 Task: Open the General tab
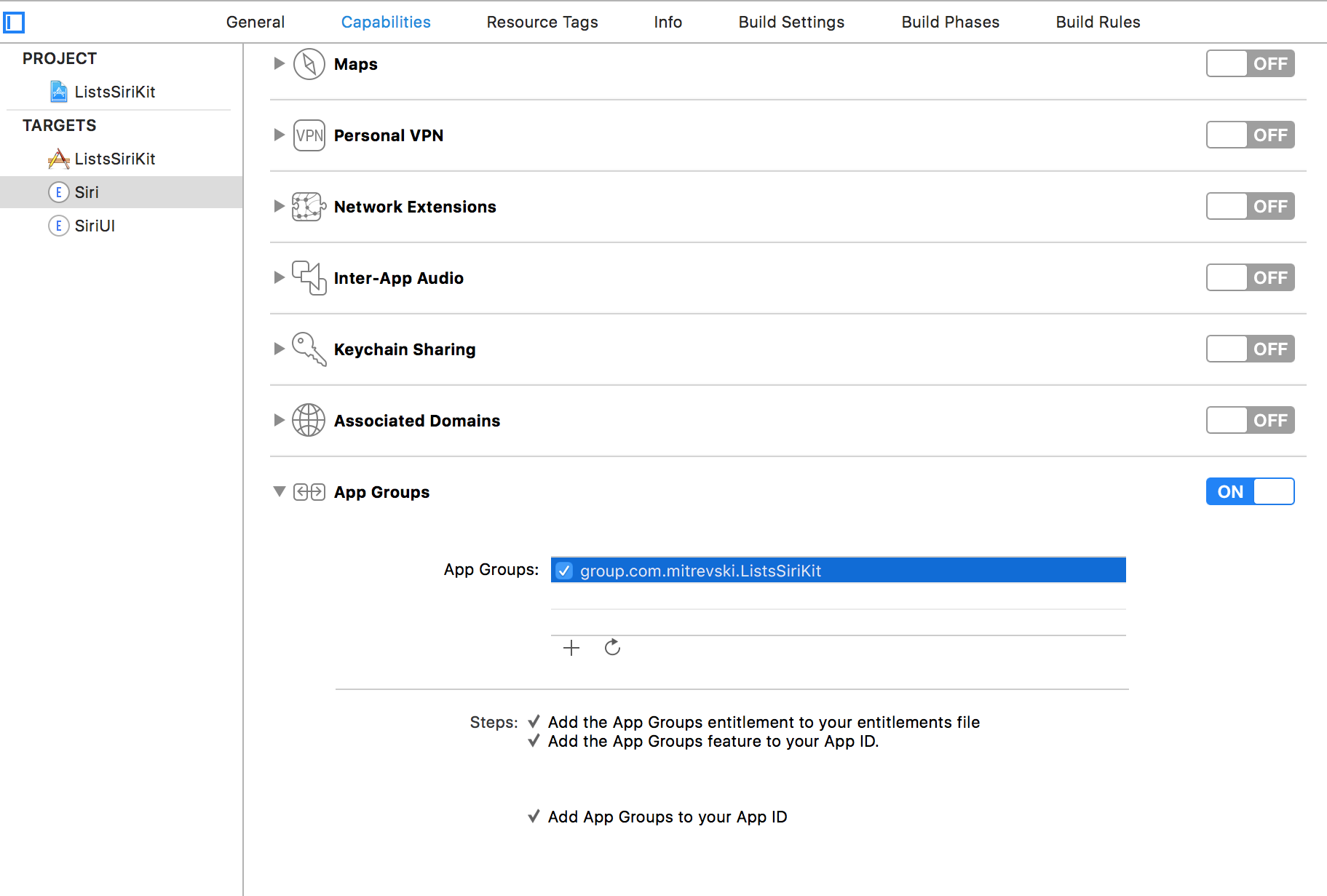point(255,23)
